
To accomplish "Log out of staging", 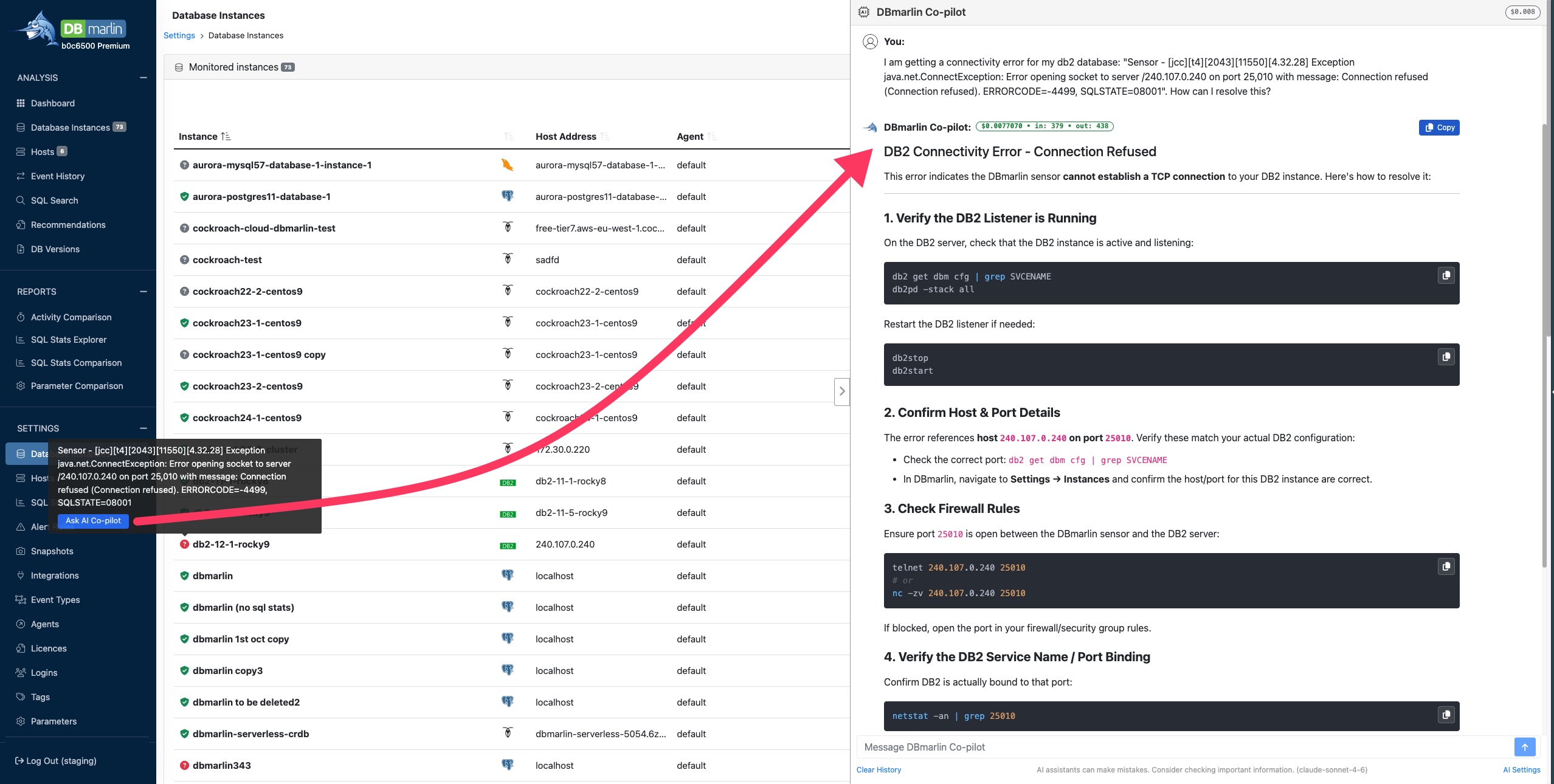I will (56, 761).
